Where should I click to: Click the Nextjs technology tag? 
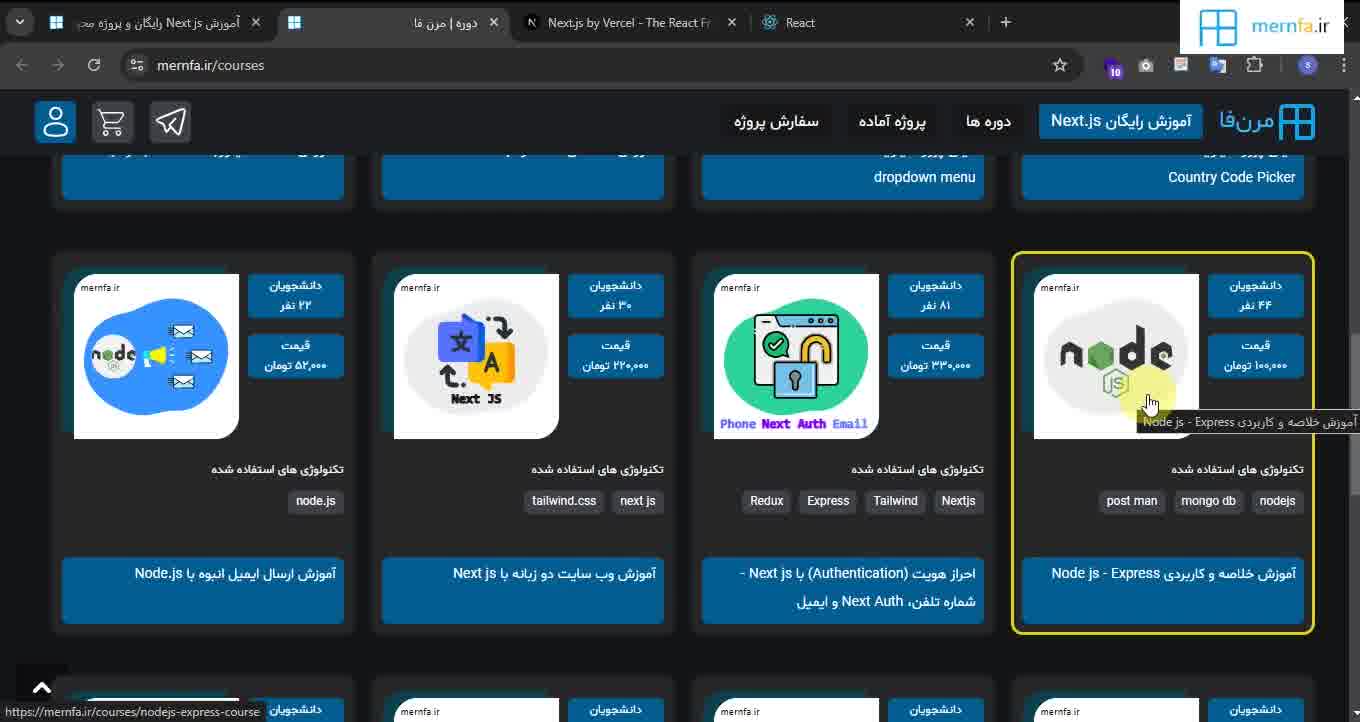(958, 501)
